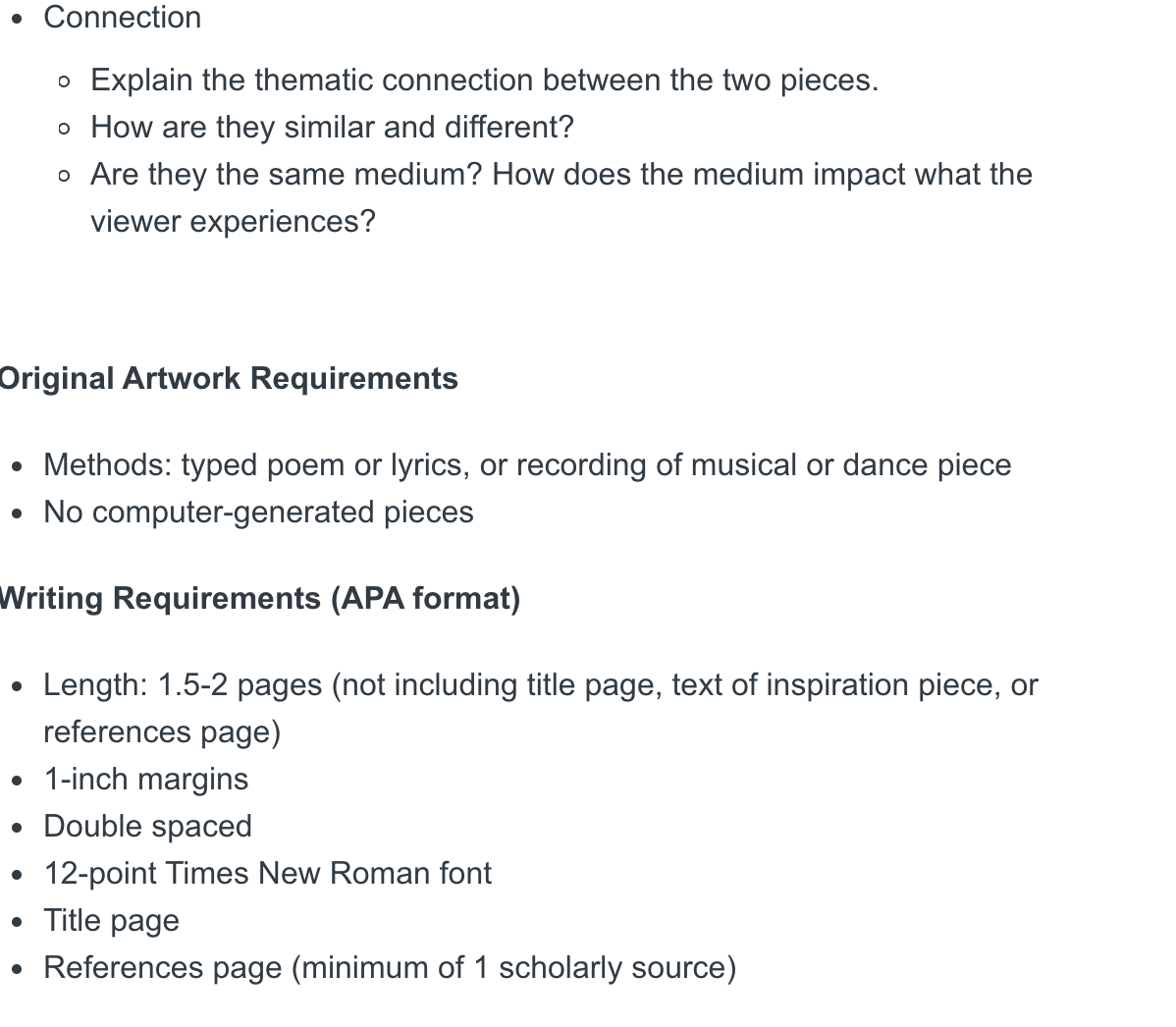Image resolution: width=1176 pixels, height=1027 pixels.
Task: Click 'No computer-generated pieces' bullet
Action: click(x=259, y=513)
